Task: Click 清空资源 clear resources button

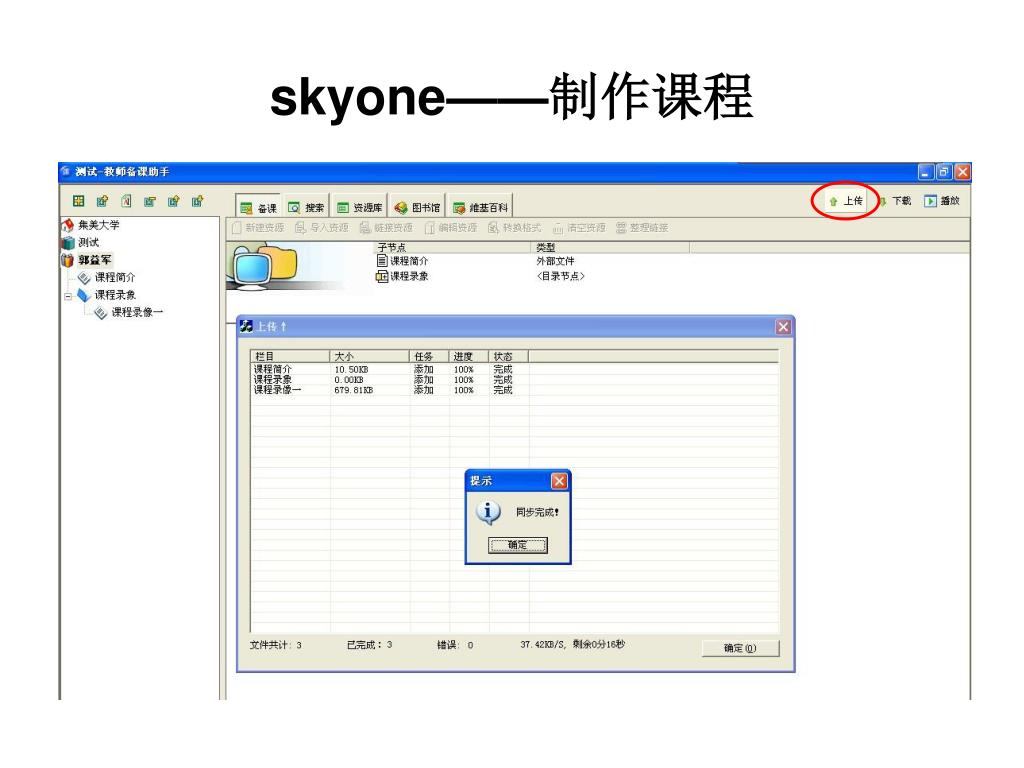Action: [579, 228]
